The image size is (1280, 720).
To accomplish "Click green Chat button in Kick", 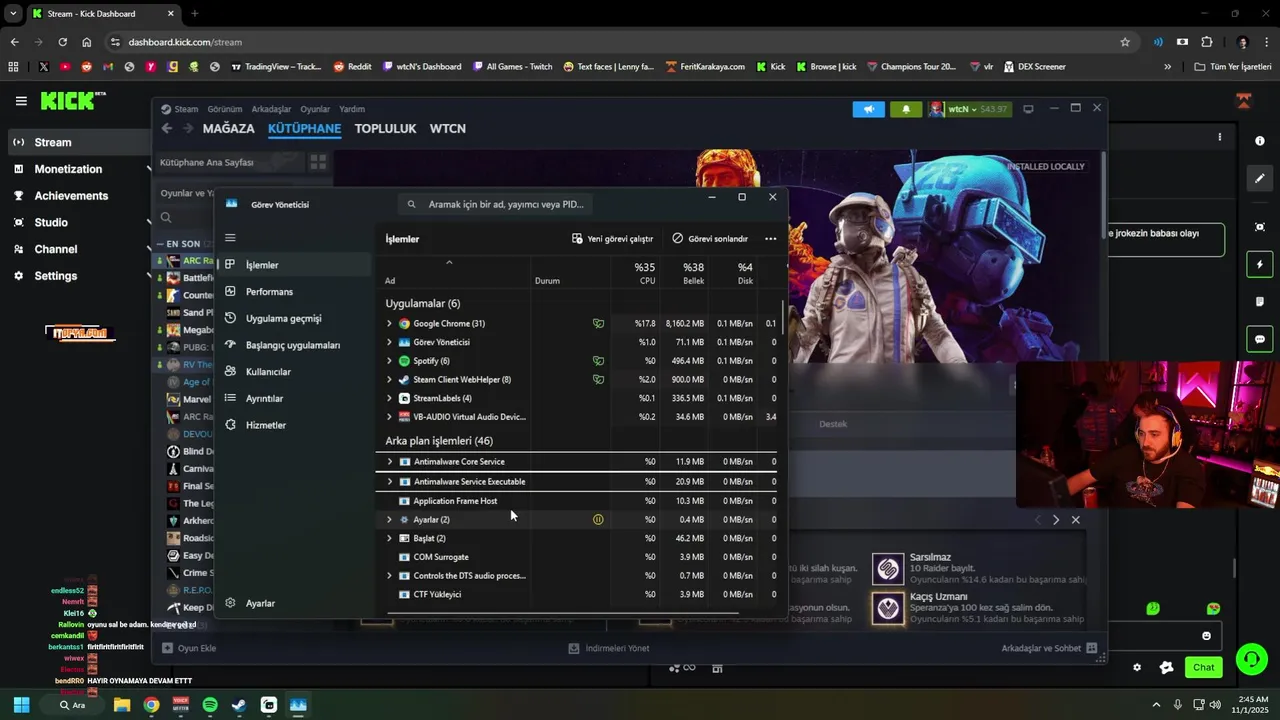I will (1203, 667).
